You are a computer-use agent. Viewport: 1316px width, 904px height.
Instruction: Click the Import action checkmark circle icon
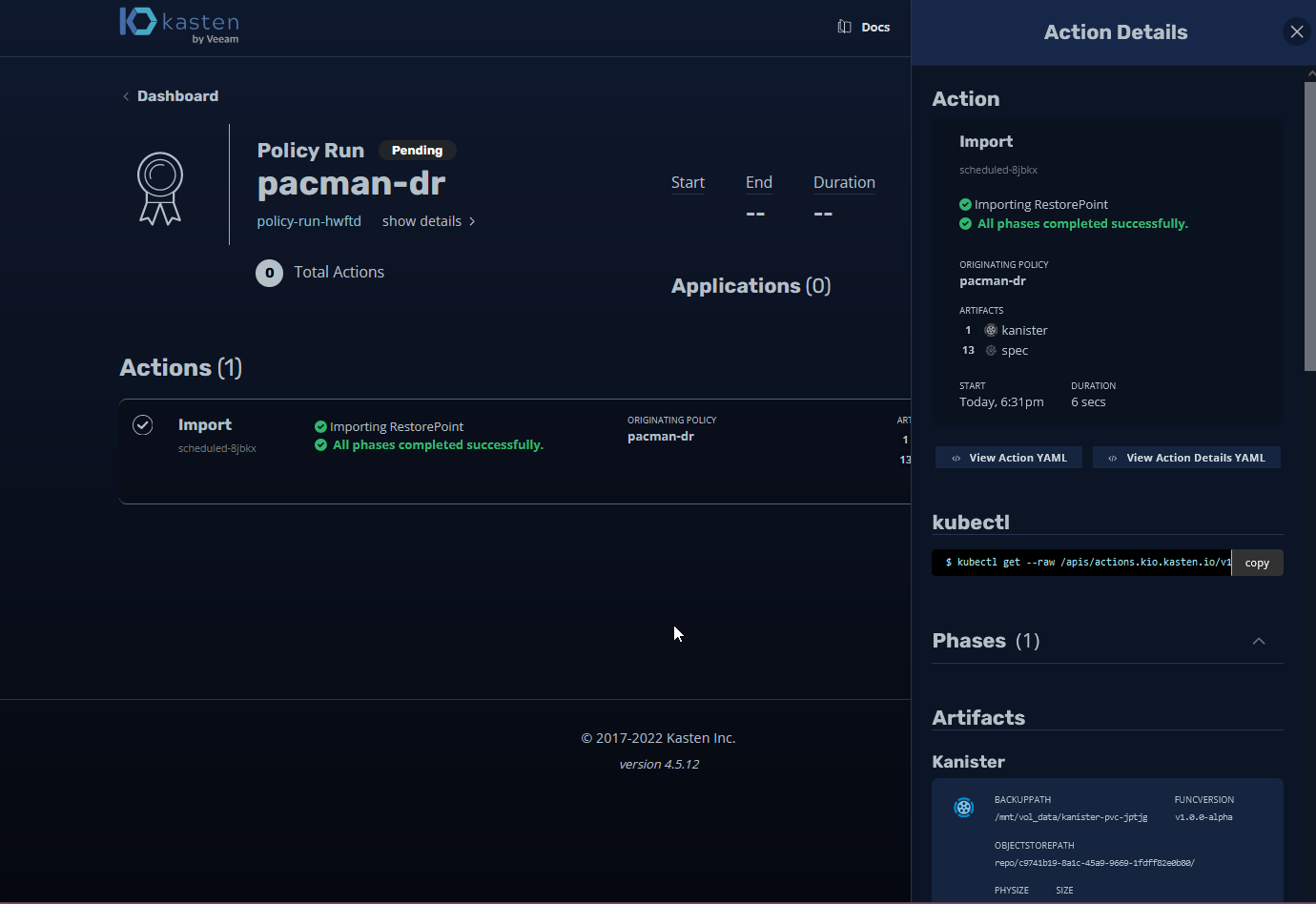(x=143, y=425)
